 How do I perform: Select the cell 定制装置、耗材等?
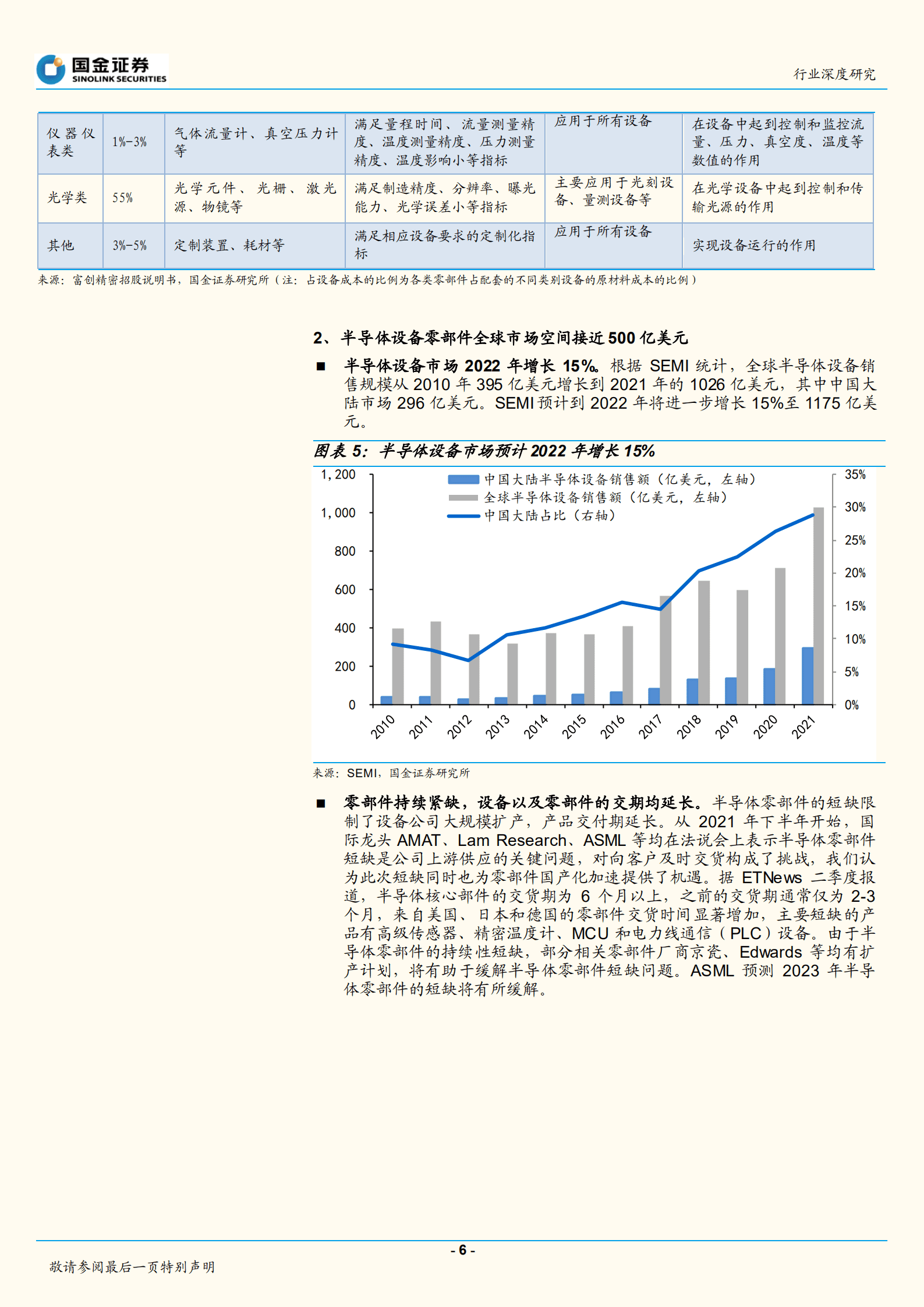[255, 246]
